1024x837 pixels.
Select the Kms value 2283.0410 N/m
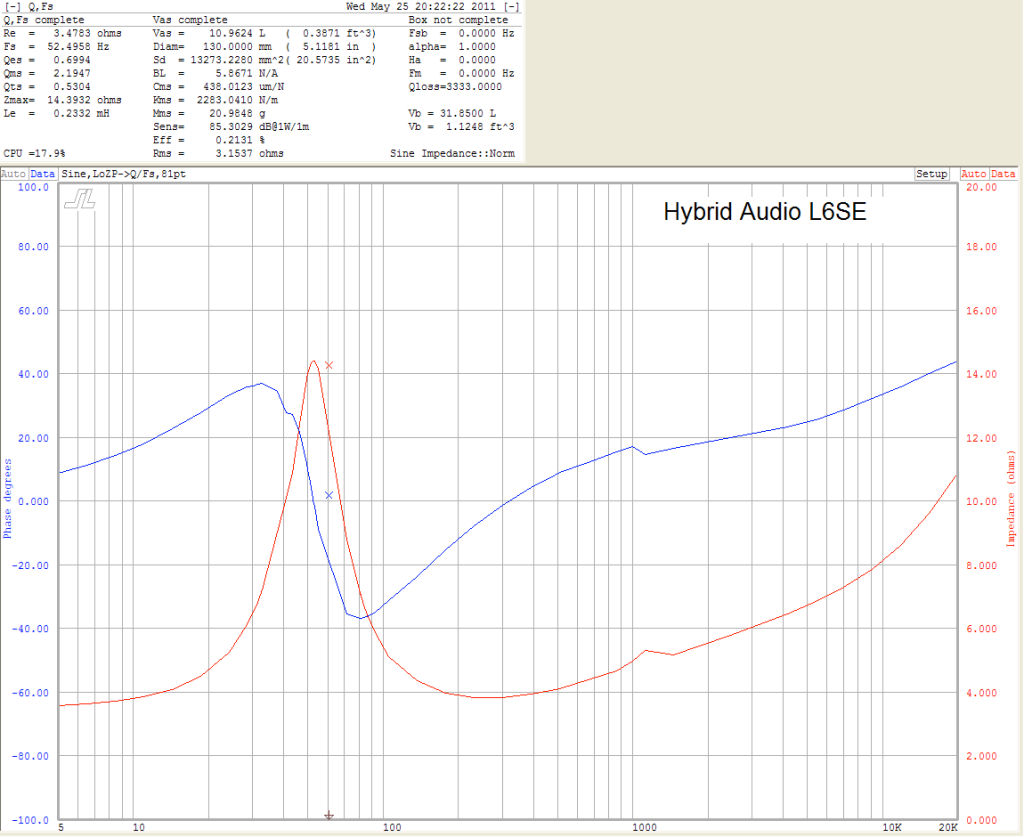[237, 101]
